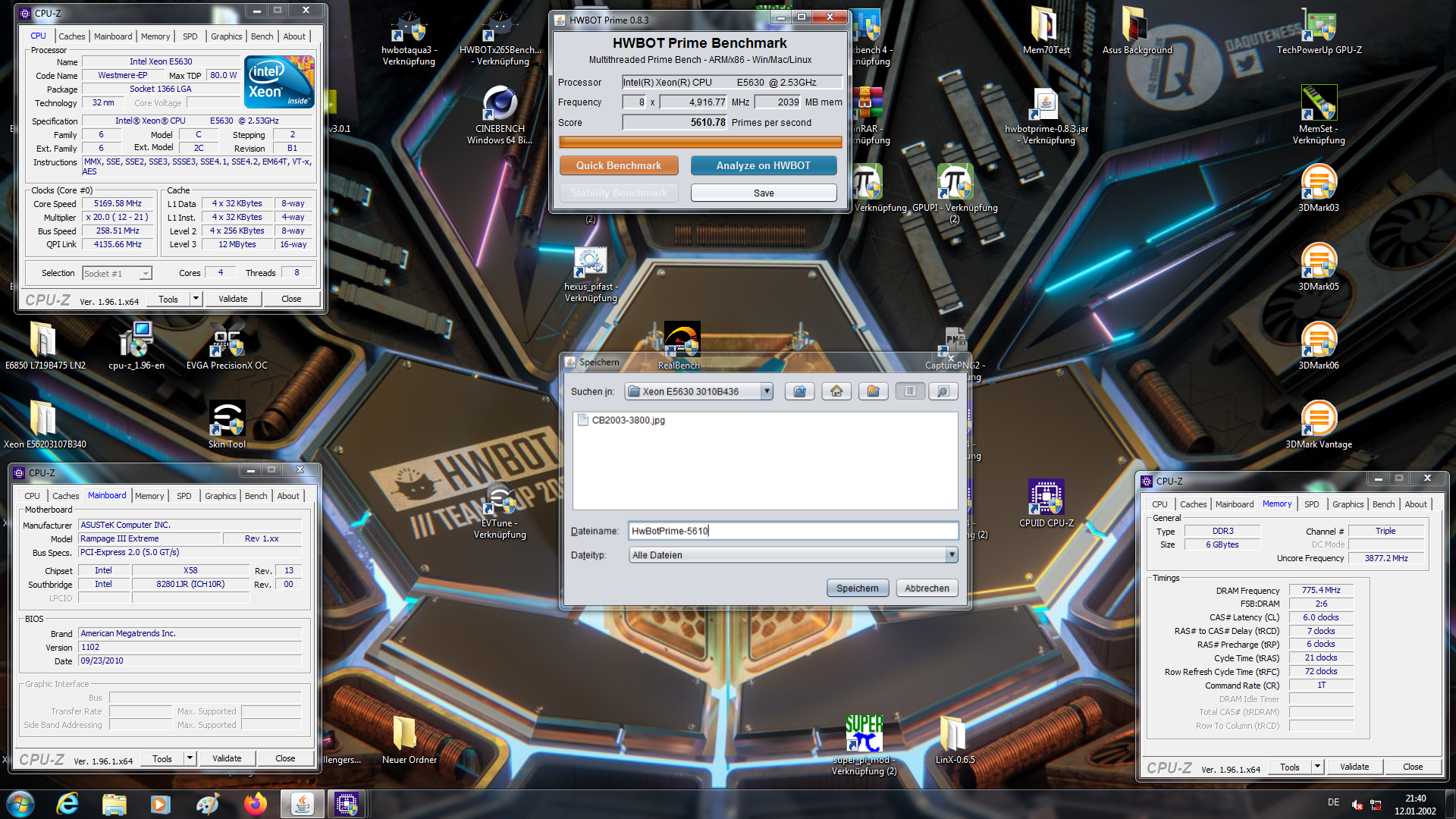The image size is (1456, 819).
Task: Switch Speichern dialog to list view
Action: [x=910, y=391]
